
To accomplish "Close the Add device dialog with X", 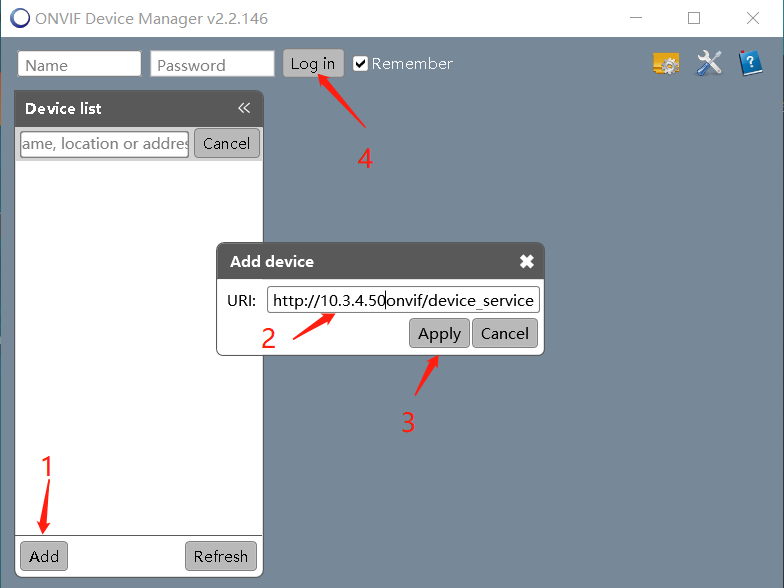I will [527, 262].
